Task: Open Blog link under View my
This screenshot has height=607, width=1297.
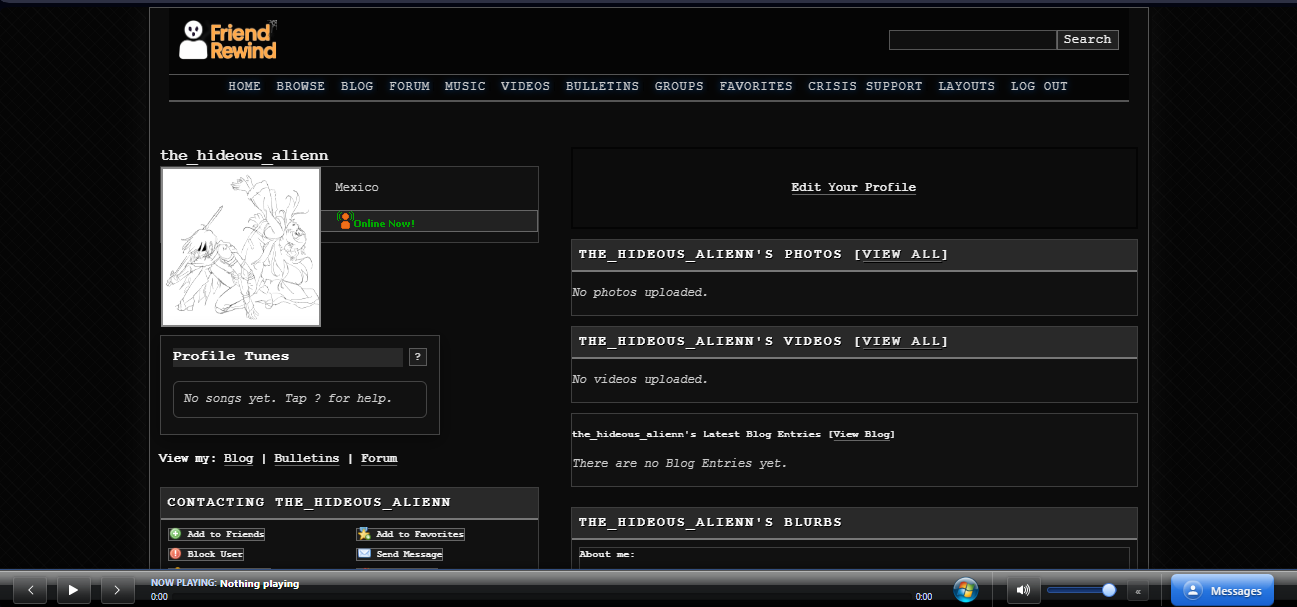Action: (238, 458)
